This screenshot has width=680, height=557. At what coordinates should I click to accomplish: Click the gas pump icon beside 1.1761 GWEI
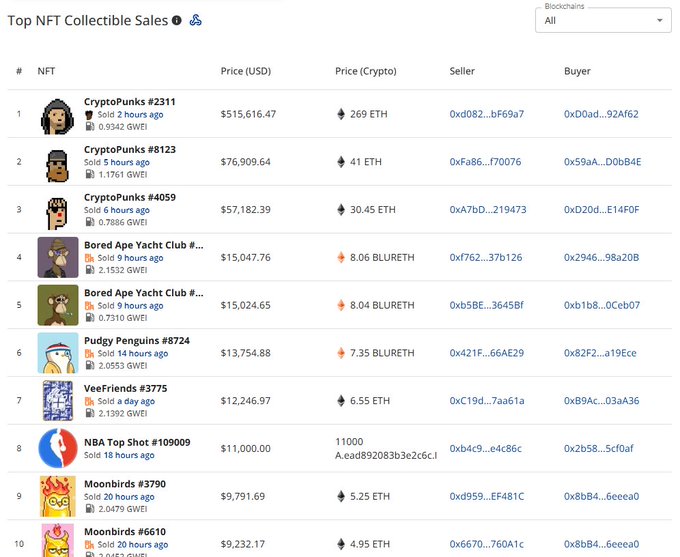(x=90, y=174)
